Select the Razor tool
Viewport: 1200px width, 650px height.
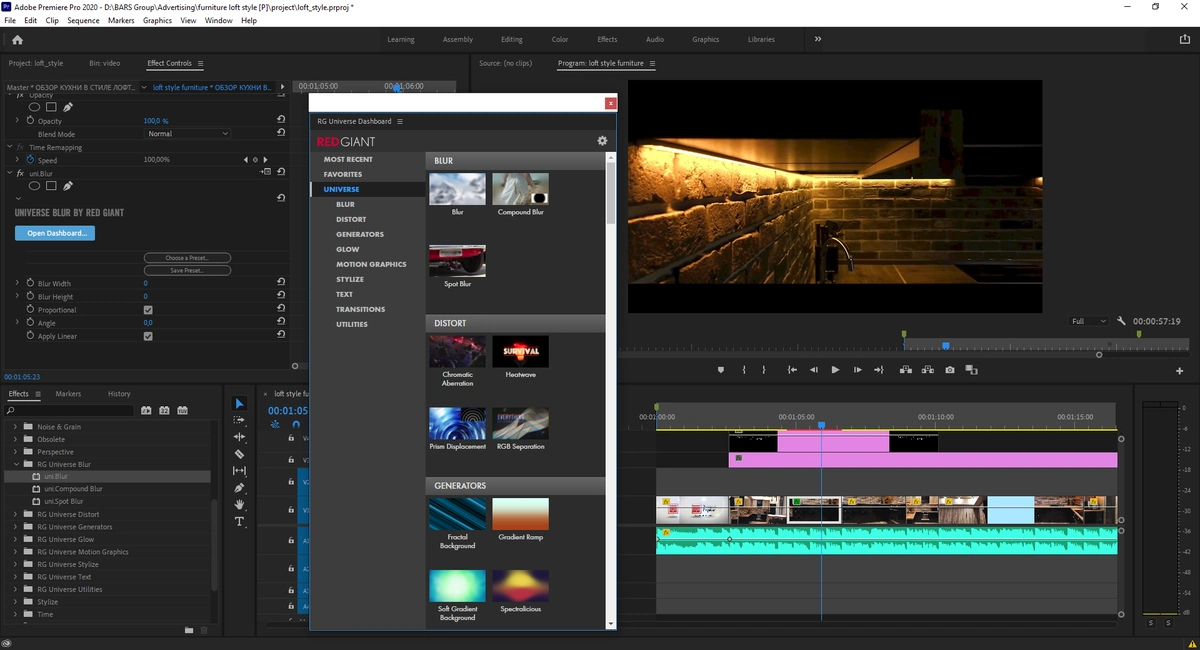coord(239,454)
